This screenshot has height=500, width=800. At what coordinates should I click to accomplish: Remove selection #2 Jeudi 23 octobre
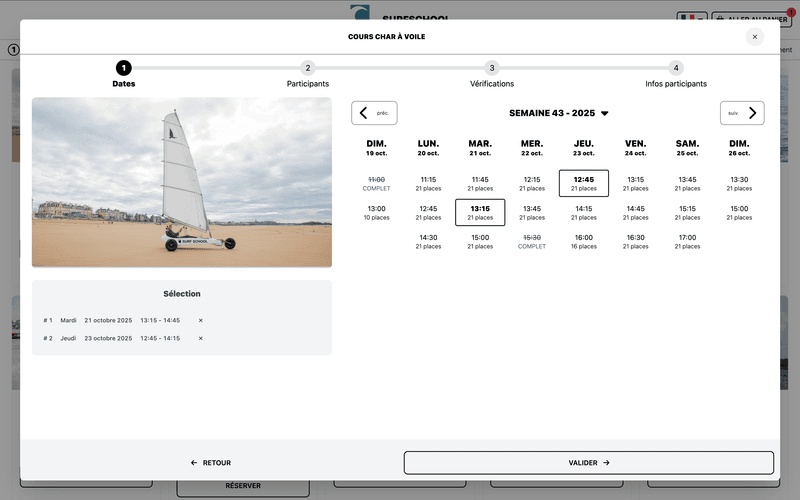point(200,339)
